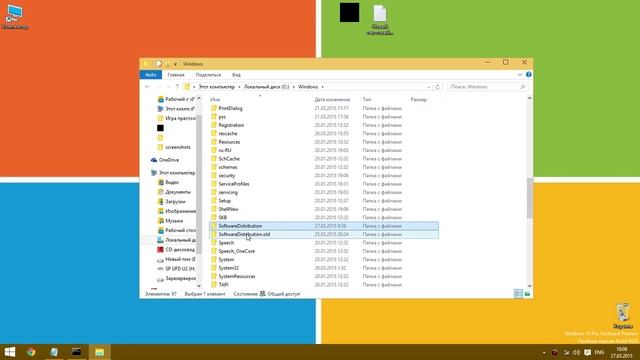Select the System32 folder
Screen dimensions: 640x360
click(228, 268)
